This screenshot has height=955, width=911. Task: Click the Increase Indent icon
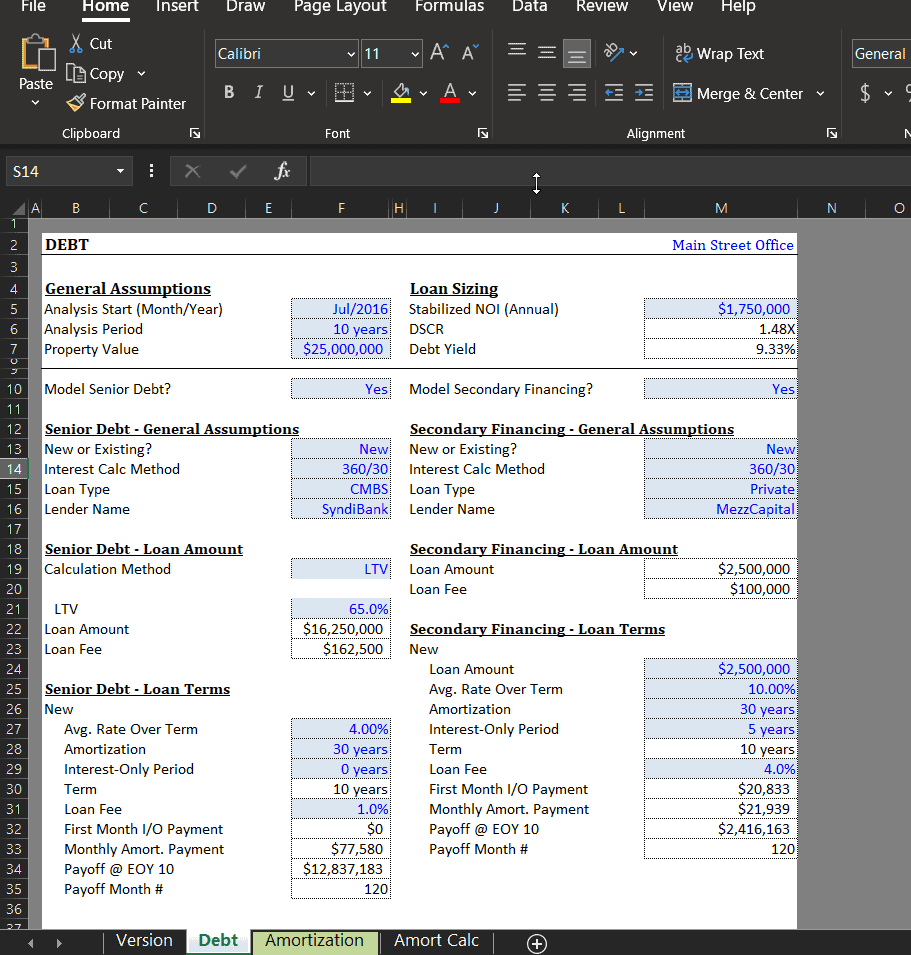pos(643,93)
